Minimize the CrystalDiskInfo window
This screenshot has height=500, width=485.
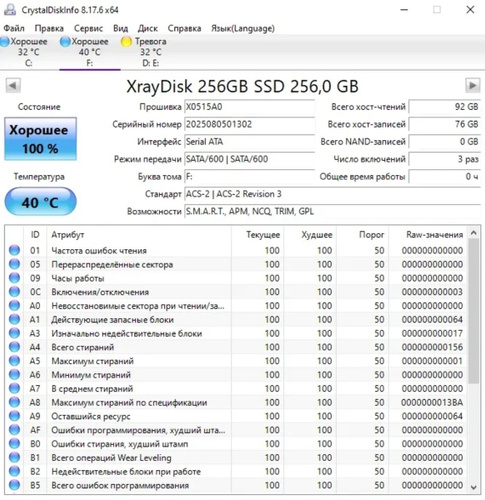[404, 10]
